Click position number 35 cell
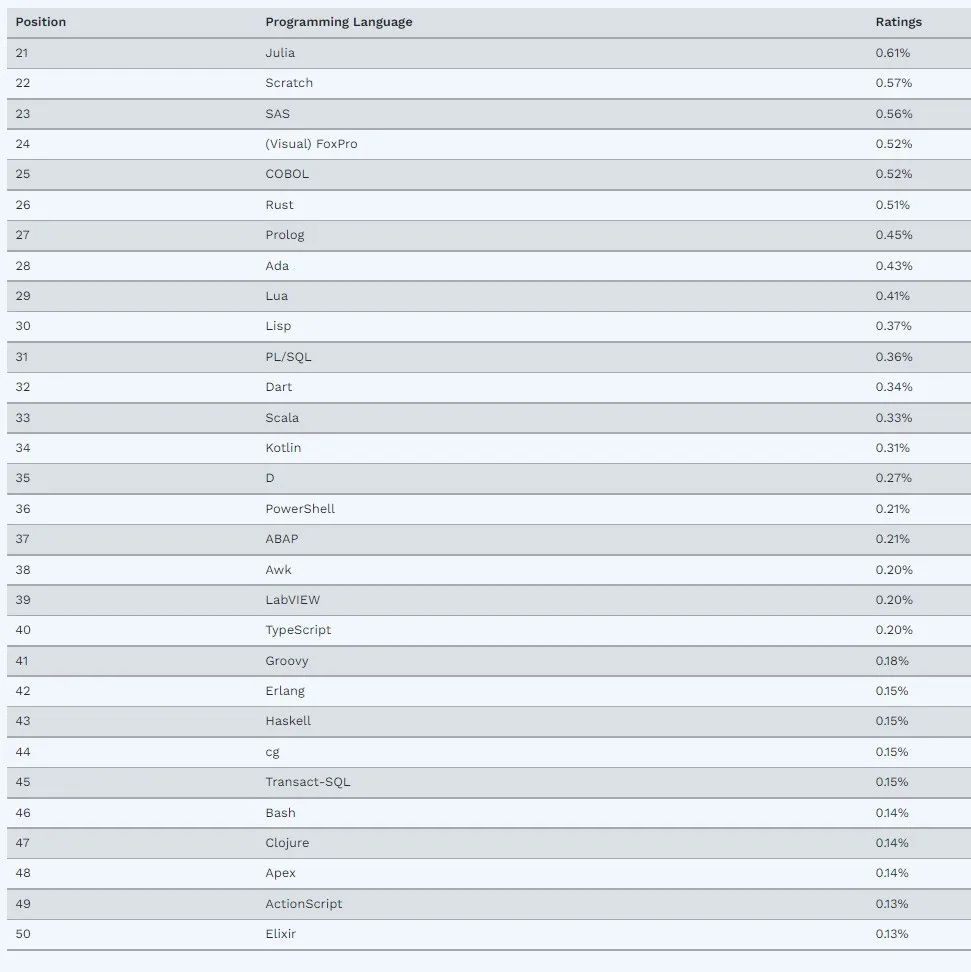 (23, 478)
